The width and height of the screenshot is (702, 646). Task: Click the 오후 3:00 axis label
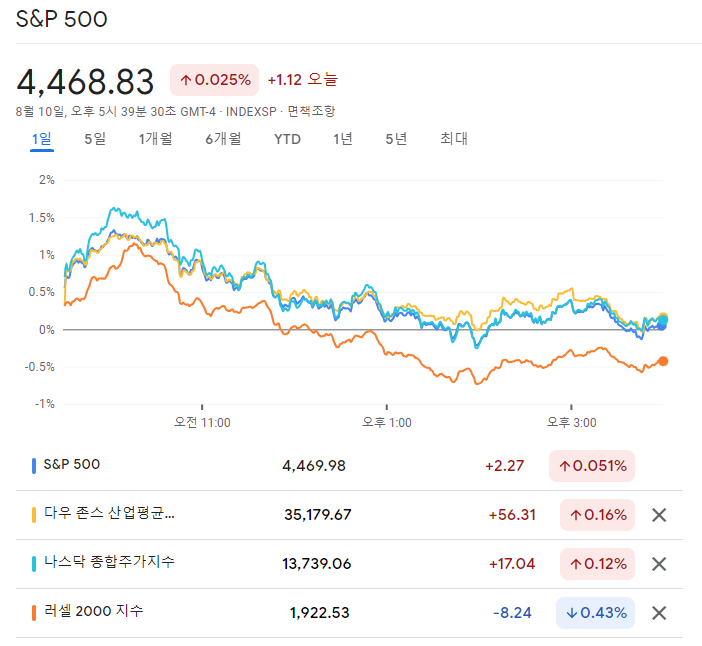[x=572, y=423]
